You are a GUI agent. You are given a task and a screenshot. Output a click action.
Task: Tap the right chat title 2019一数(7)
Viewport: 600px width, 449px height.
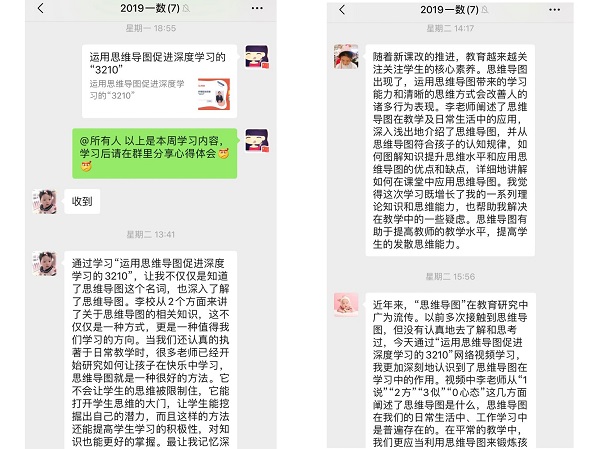tap(449, 10)
